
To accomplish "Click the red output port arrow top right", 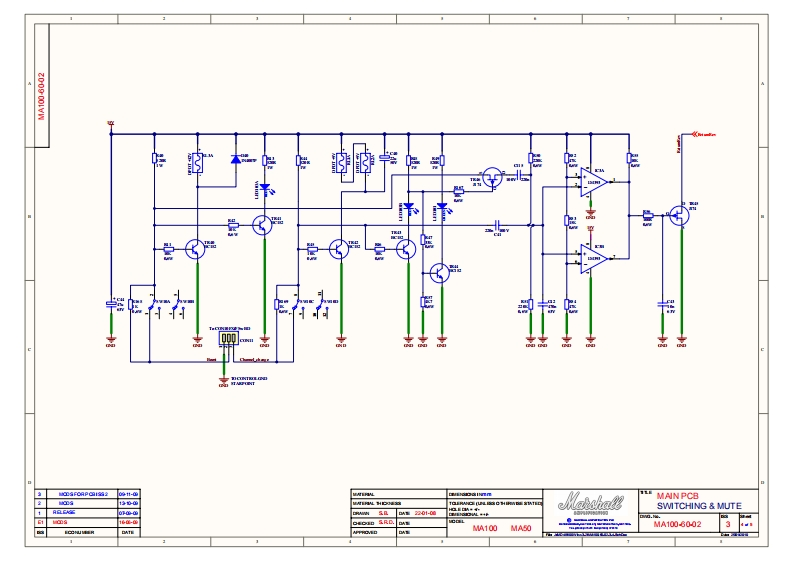I will (x=694, y=133).
